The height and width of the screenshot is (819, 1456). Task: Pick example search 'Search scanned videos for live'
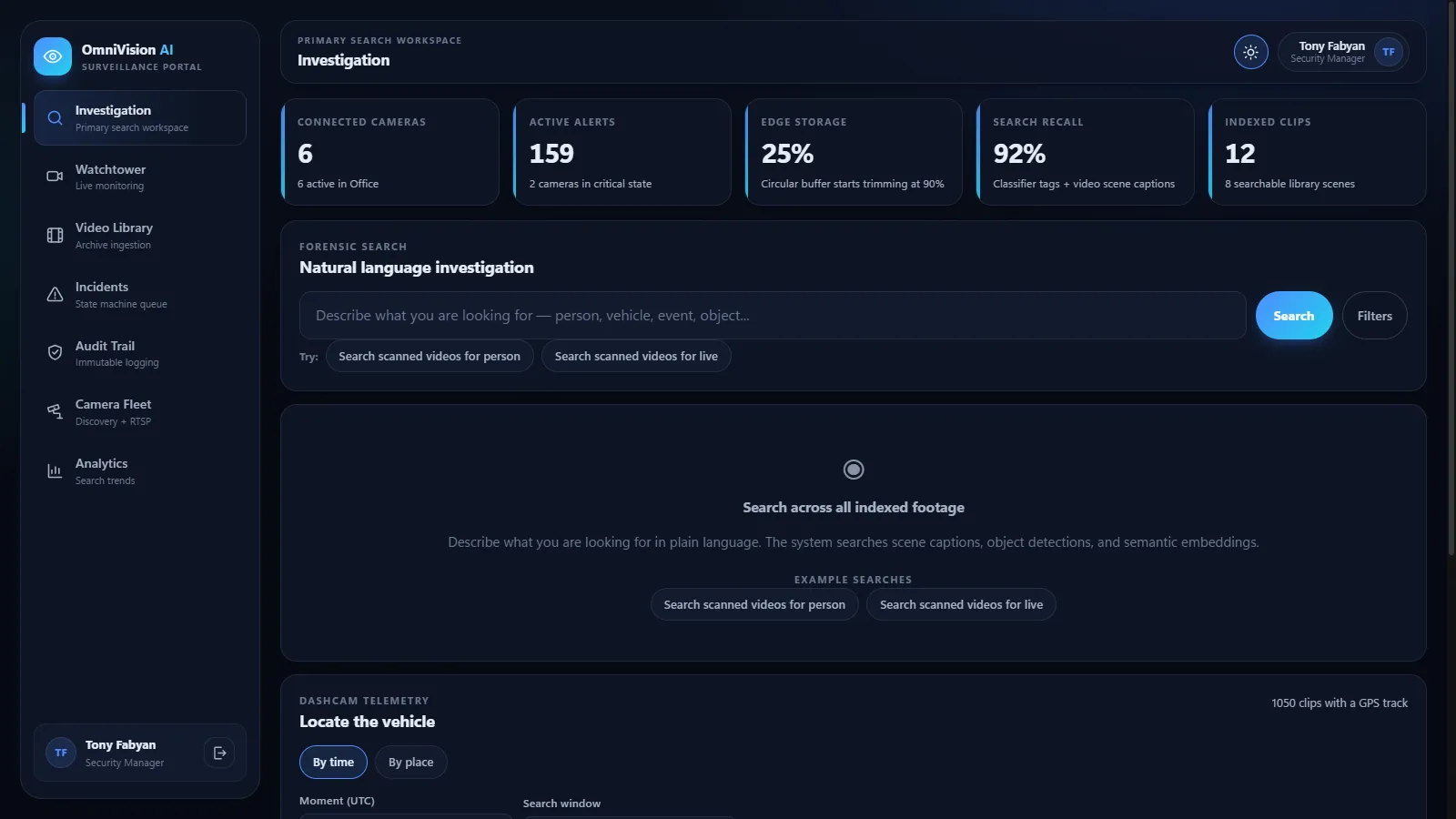tap(961, 604)
